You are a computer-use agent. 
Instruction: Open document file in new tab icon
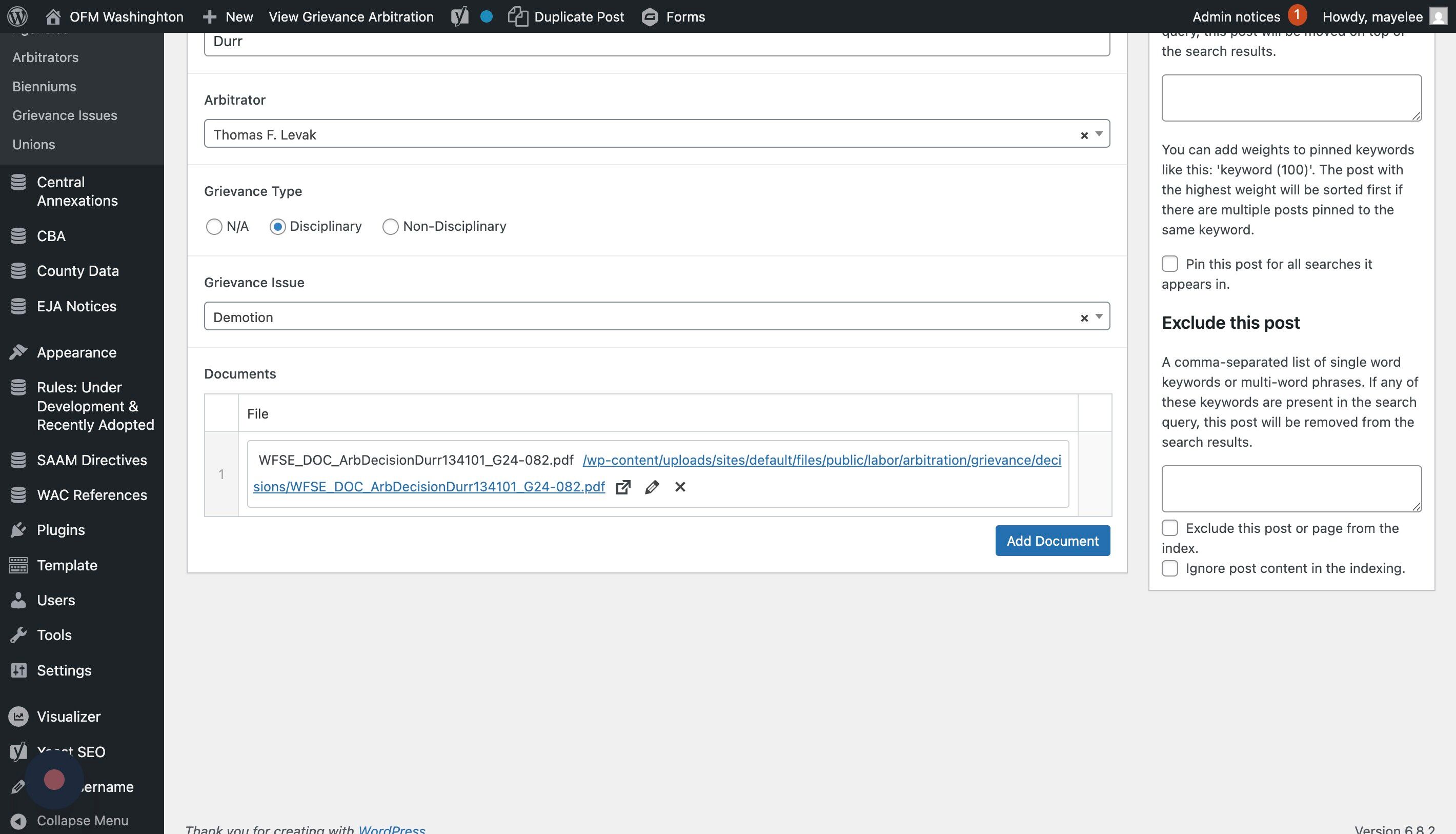point(623,487)
